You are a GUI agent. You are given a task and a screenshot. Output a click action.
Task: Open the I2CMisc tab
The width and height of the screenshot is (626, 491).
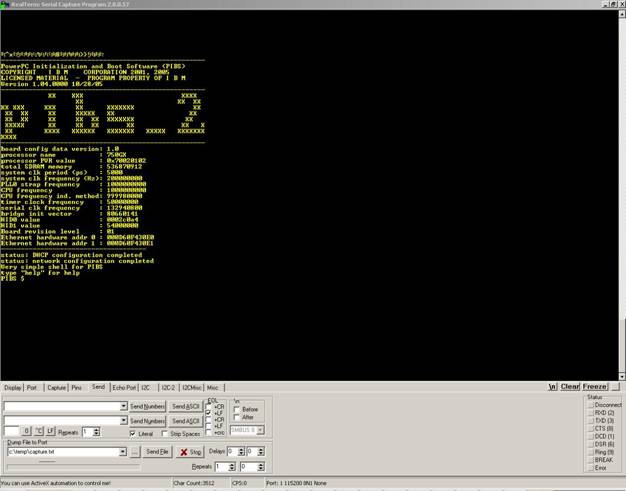click(192, 388)
